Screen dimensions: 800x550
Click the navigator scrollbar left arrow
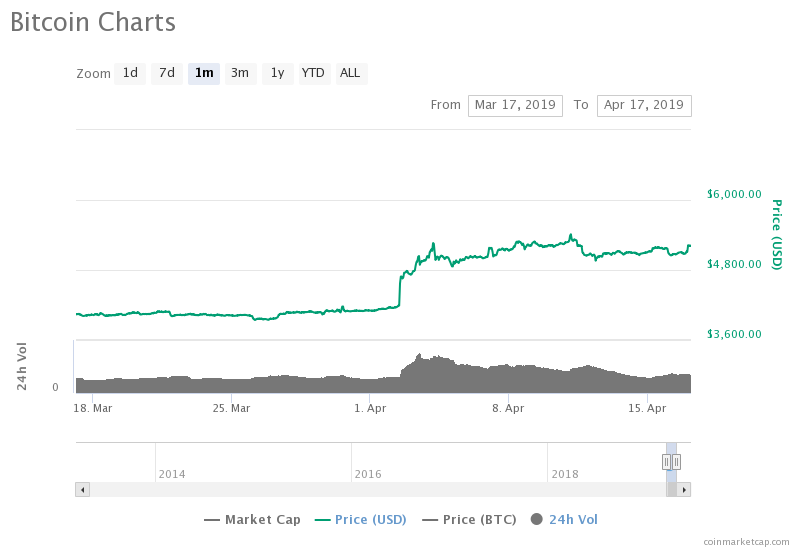tap(83, 490)
